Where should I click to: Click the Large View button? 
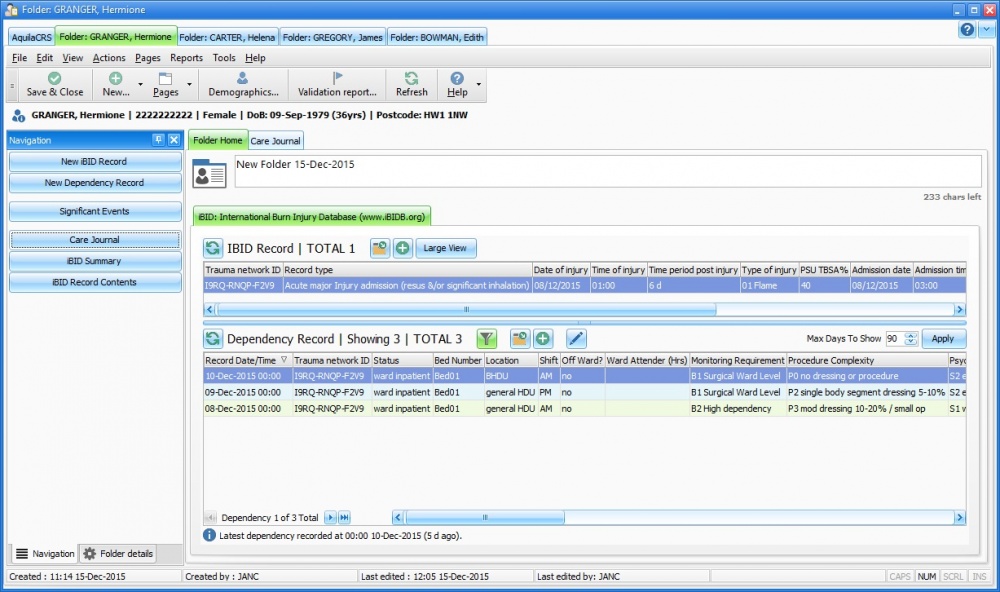tap(446, 248)
